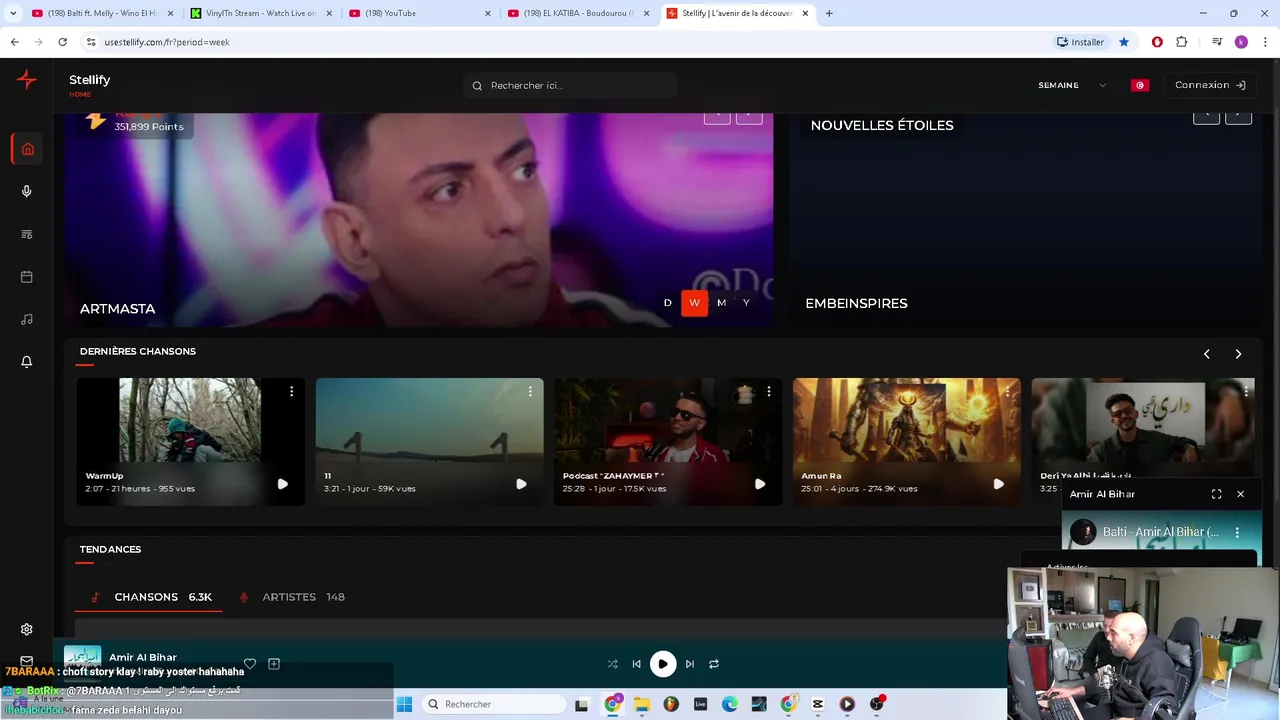Open the music note icon in sidebar
Viewport: 1280px width, 720px height.
(27, 319)
